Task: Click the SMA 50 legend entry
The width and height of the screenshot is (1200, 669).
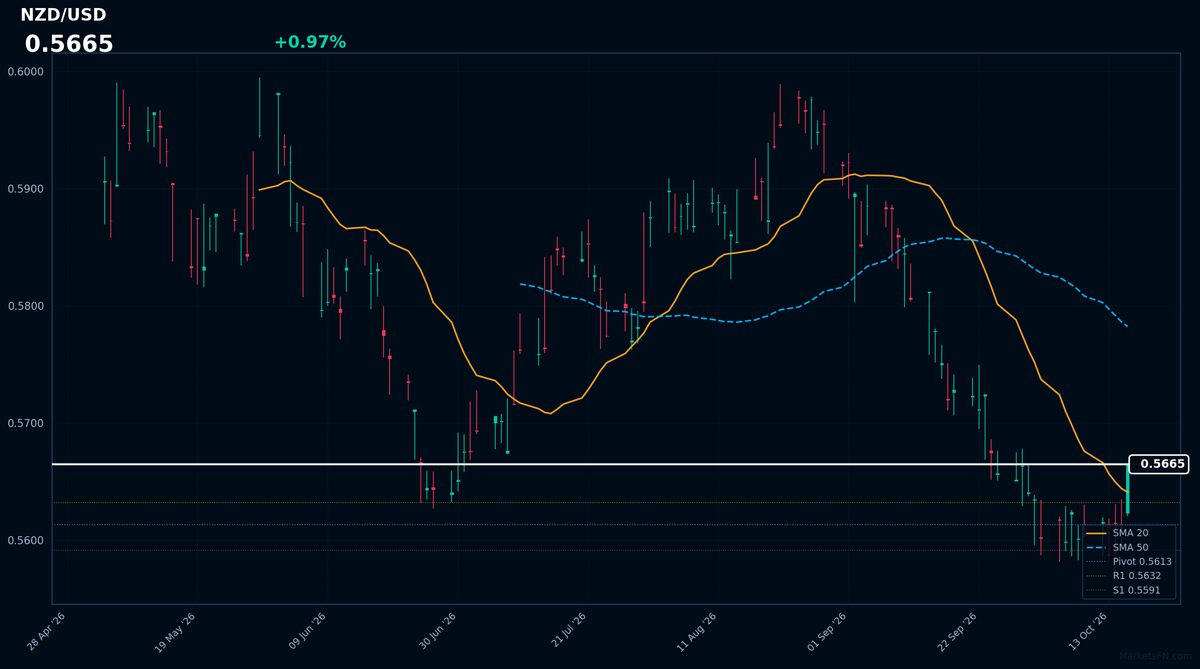Action: pos(1130,547)
